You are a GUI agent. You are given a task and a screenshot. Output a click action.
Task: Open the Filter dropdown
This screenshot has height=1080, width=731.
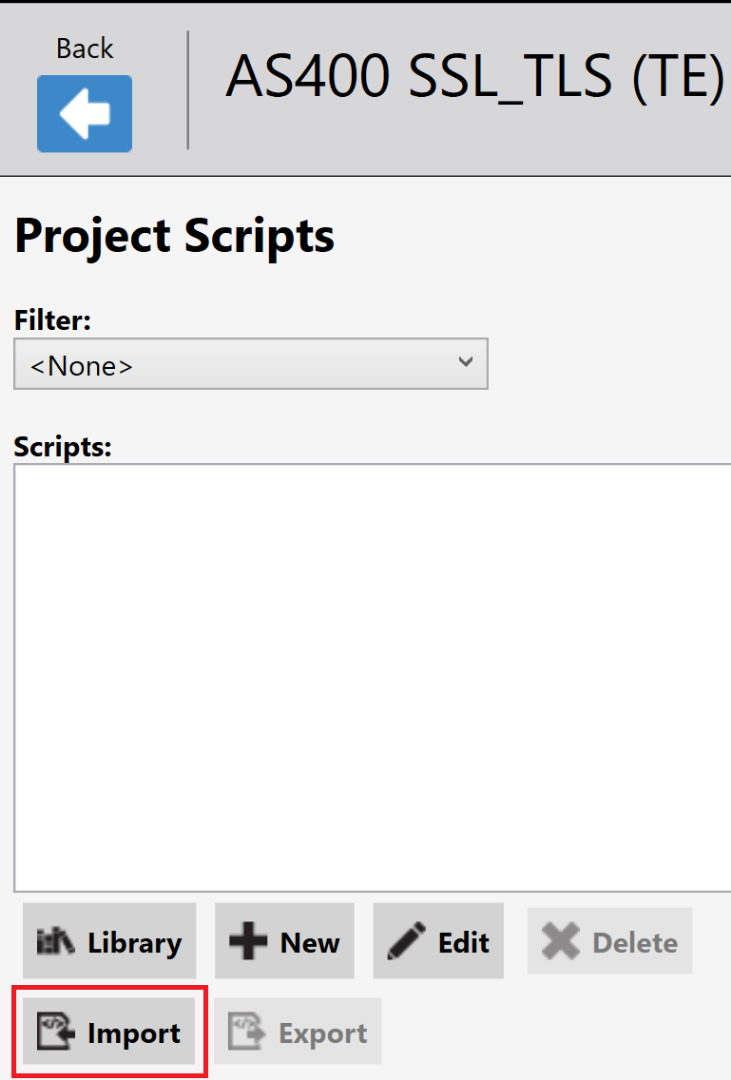pyautogui.click(x=250, y=364)
